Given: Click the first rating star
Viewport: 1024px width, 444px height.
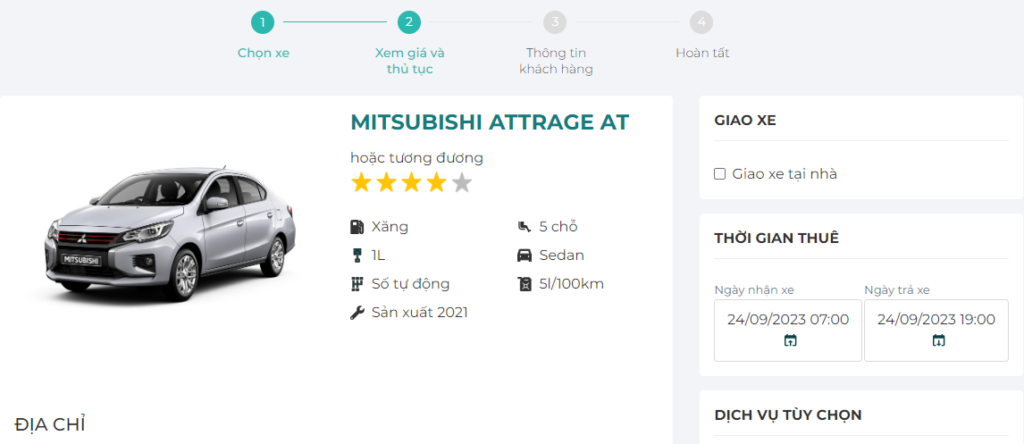Looking at the screenshot, I should coord(361,183).
